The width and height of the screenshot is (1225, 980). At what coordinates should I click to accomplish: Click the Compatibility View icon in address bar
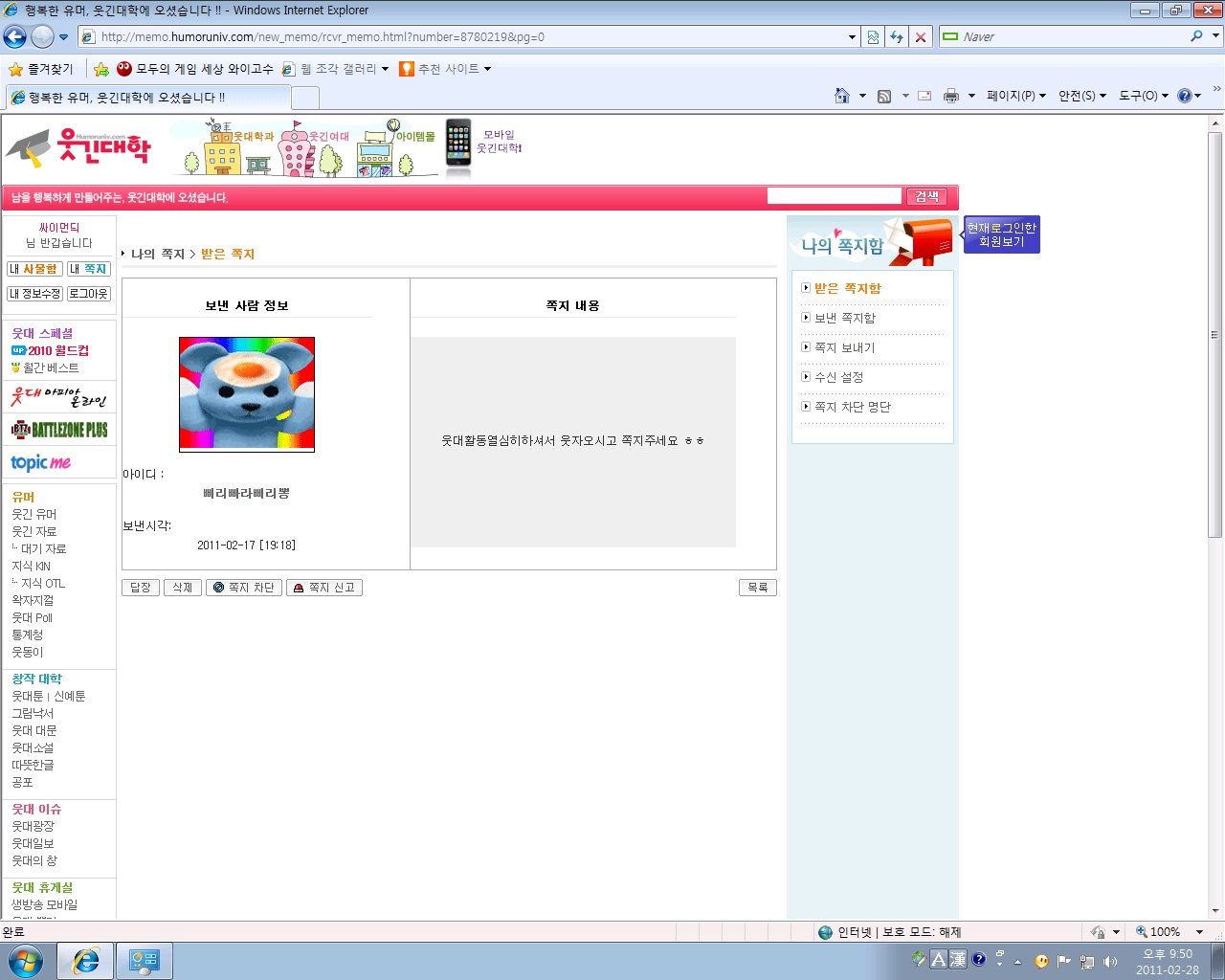point(873,37)
